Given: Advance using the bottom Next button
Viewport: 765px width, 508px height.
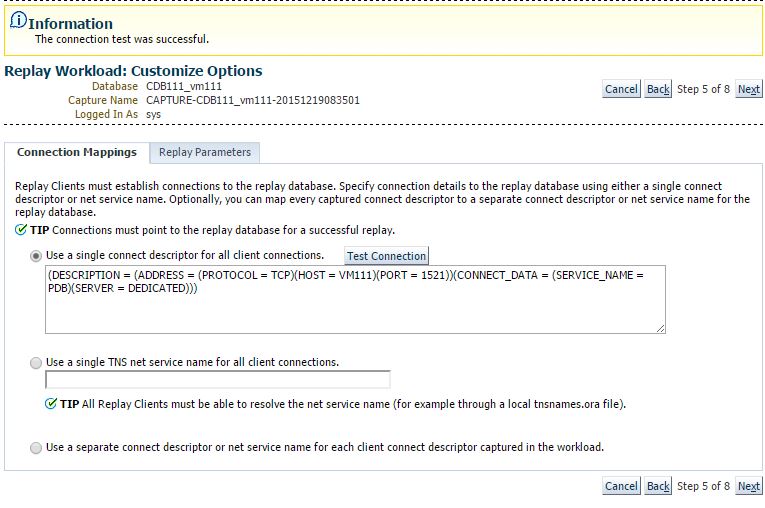Looking at the screenshot, I should [x=749, y=486].
